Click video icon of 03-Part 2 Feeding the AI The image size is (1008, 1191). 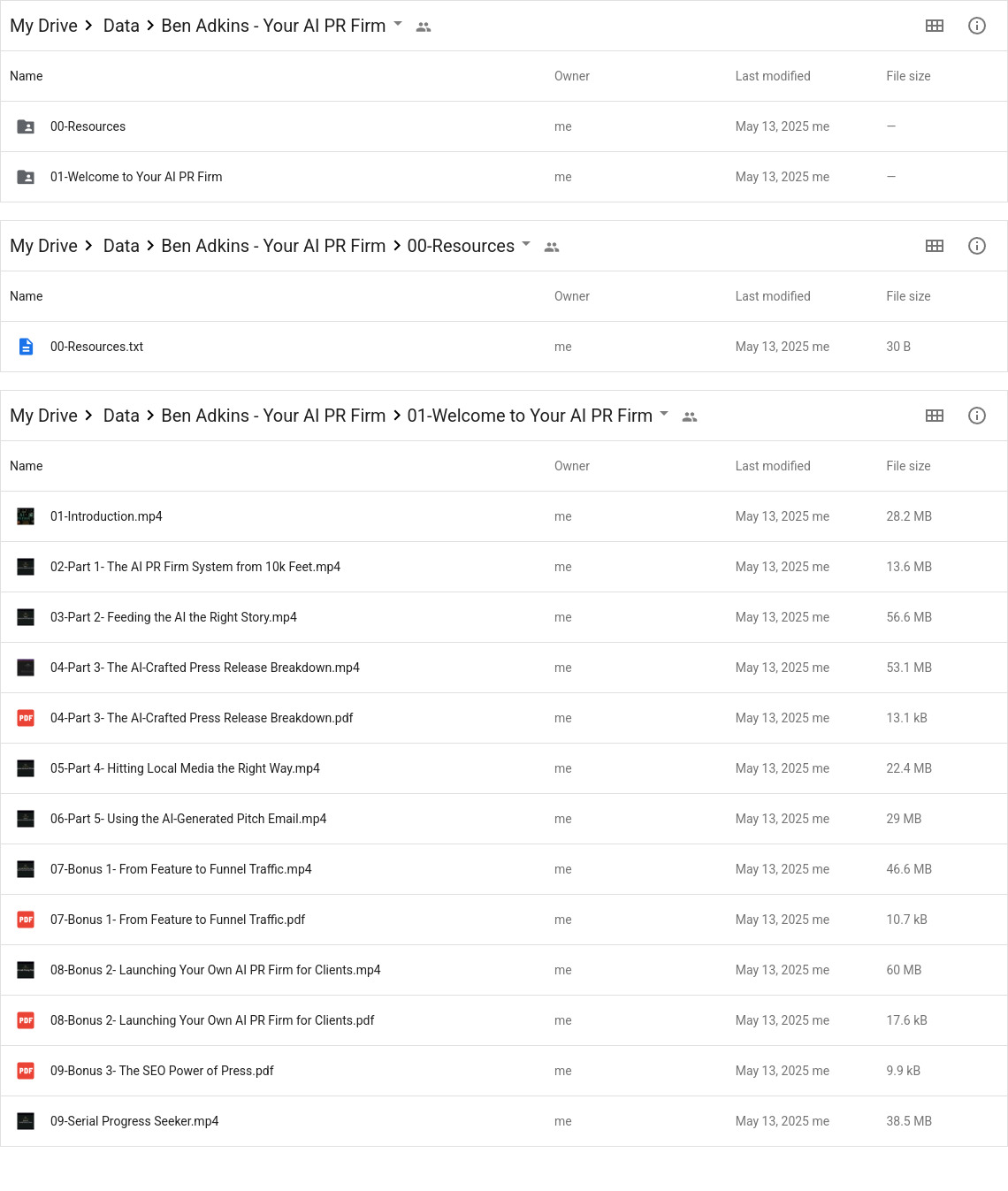click(26, 617)
